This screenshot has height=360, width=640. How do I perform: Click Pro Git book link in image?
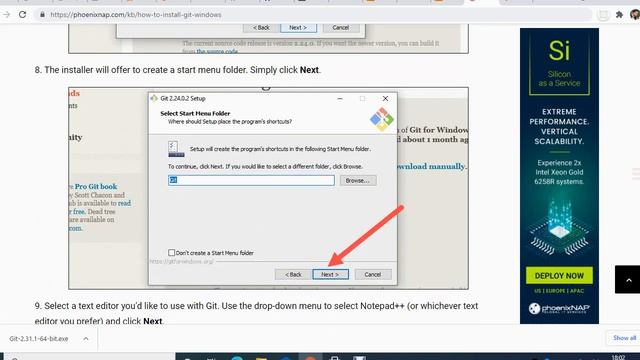pos(96,187)
